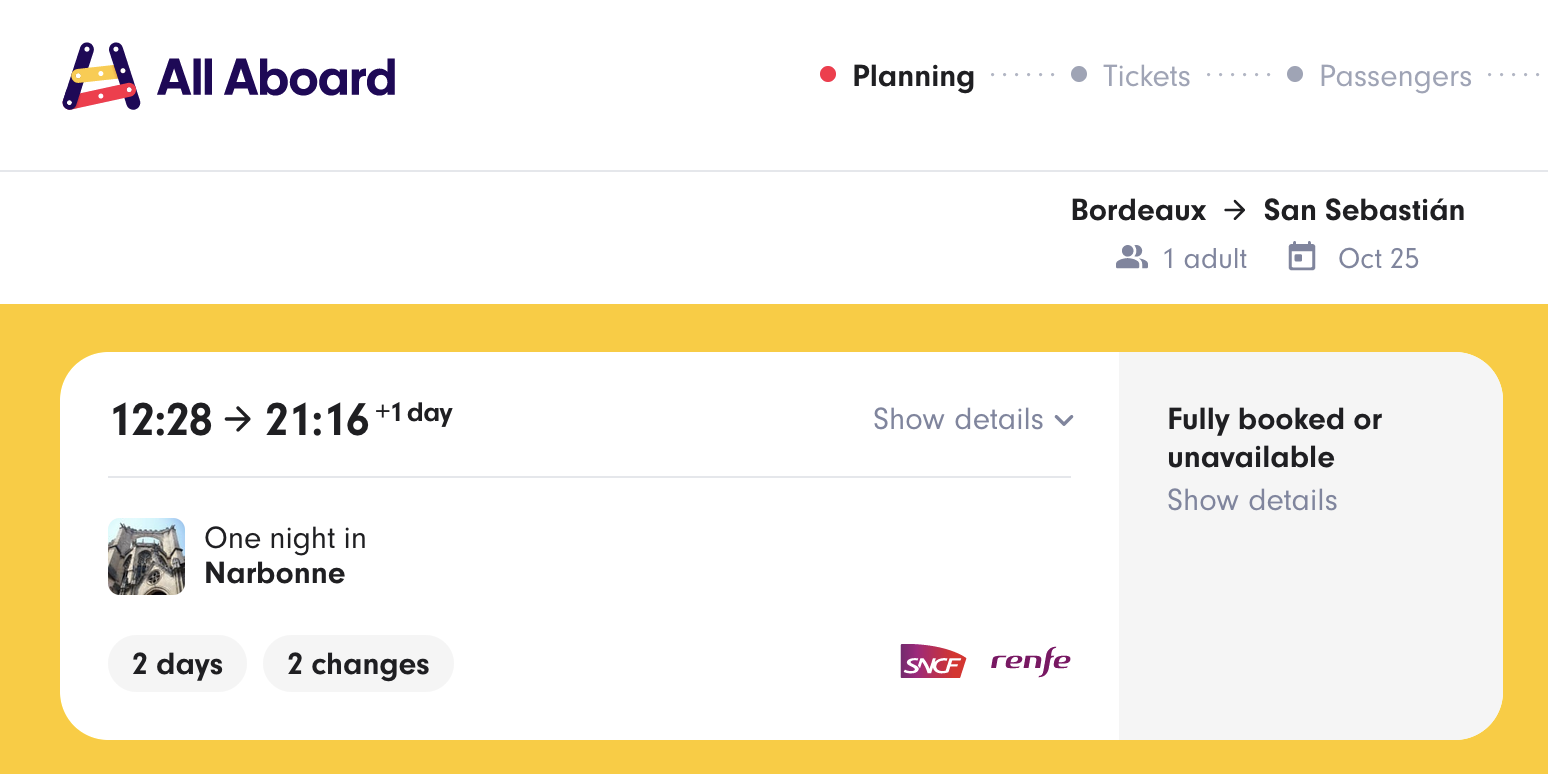Click the people icon beside 1 adult
Viewport: 1548px width, 774px height.
point(1131,258)
